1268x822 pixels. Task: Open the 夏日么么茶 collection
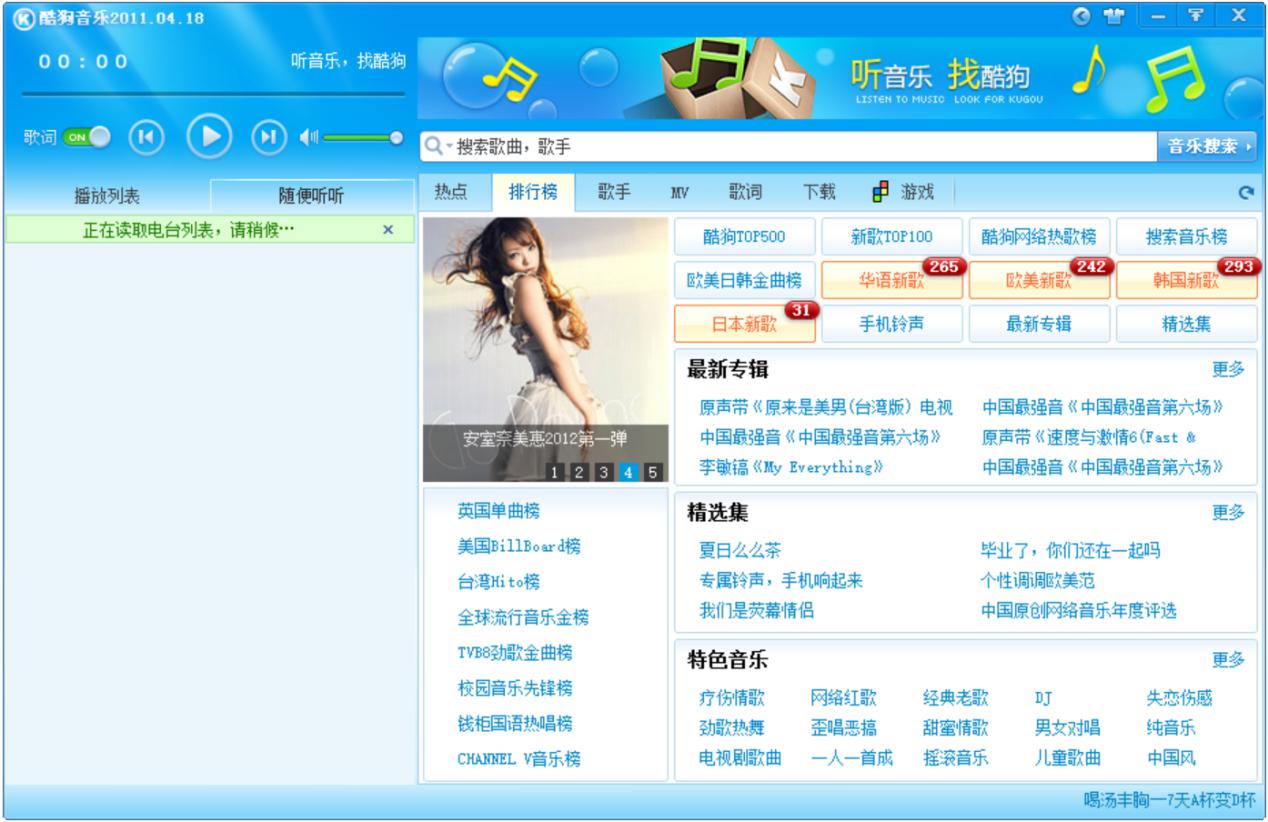click(x=740, y=550)
